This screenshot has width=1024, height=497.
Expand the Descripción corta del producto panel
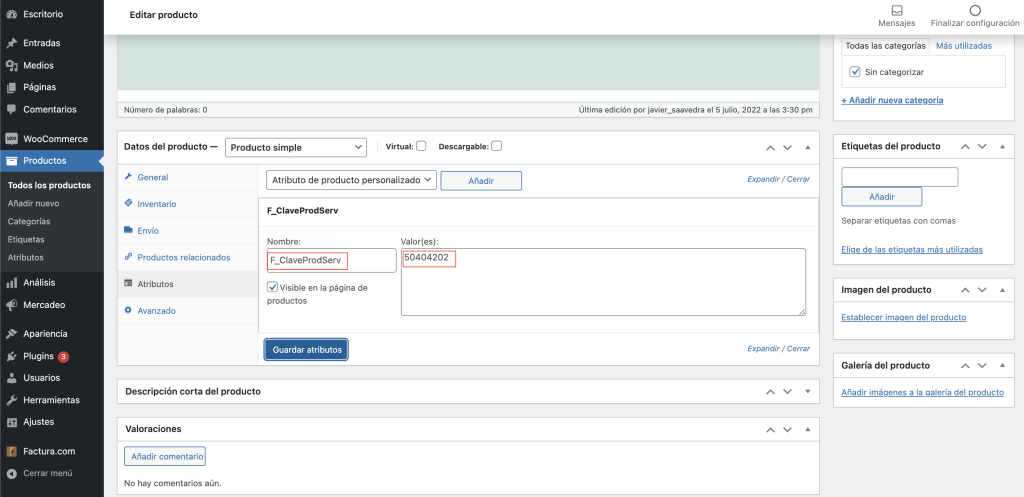(x=808, y=392)
